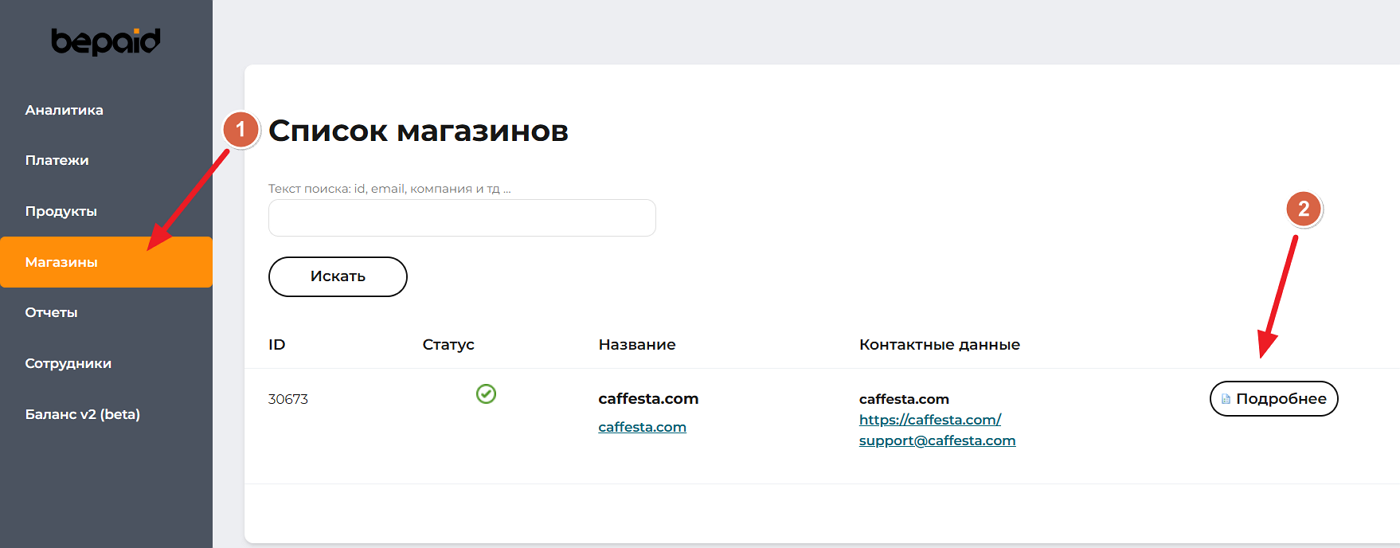Viewport: 1400px width, 548px height.
Task: Click the green active status checkmark
Action: pyautogui.click(x=486, y=394)
